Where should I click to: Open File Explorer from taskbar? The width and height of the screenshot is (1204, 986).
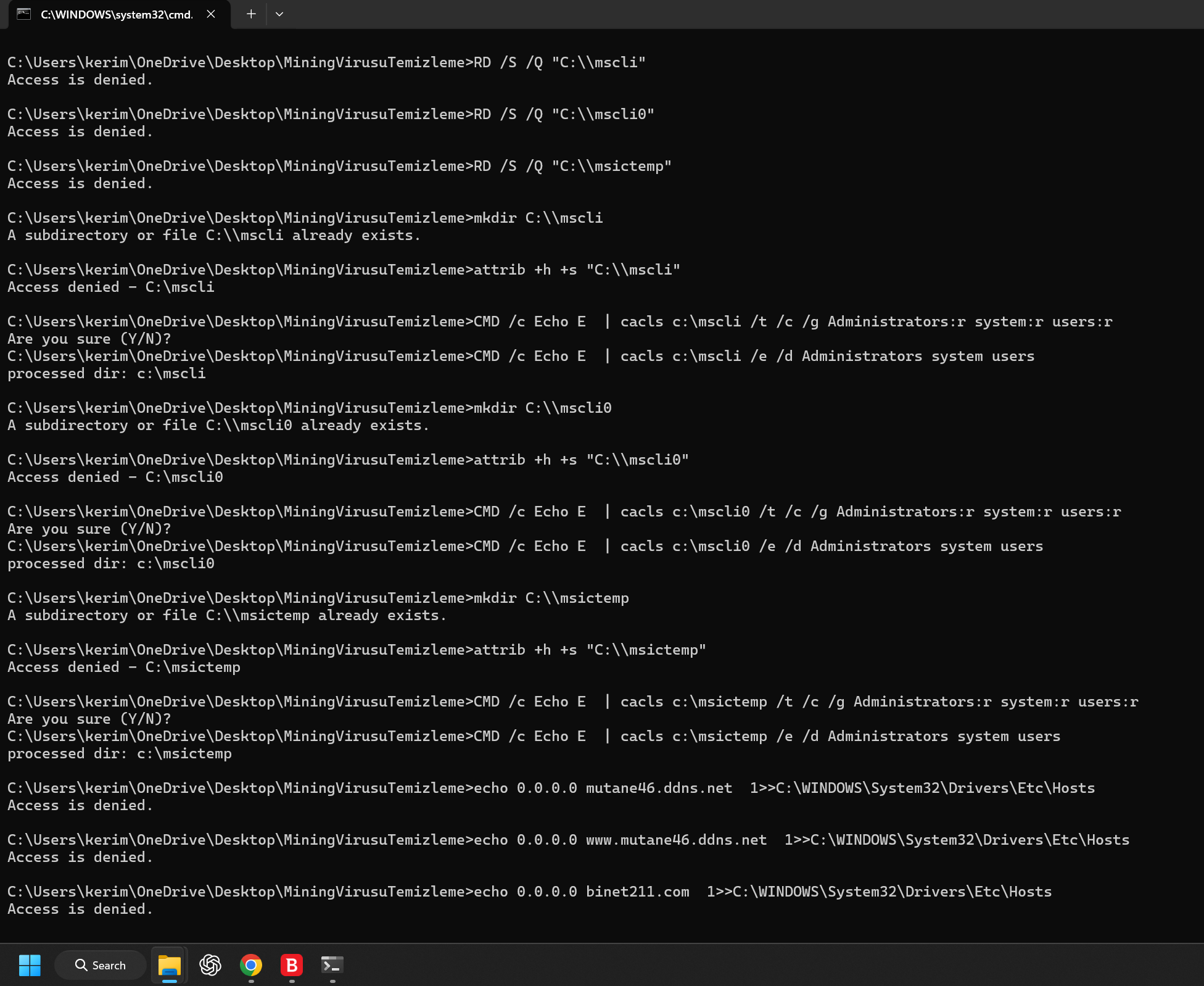[169, 965]
